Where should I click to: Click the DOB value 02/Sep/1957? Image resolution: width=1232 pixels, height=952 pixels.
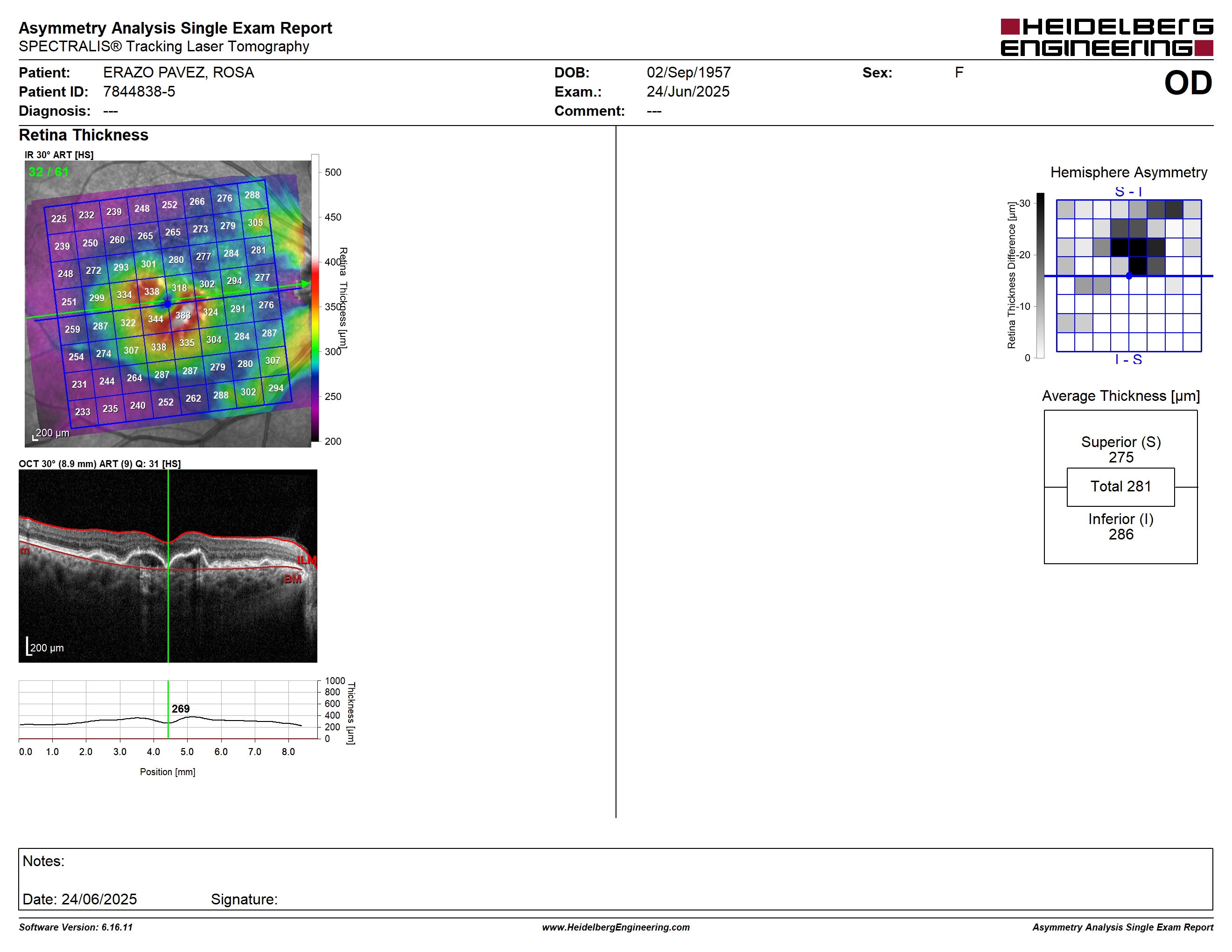[x=688, y=73]
